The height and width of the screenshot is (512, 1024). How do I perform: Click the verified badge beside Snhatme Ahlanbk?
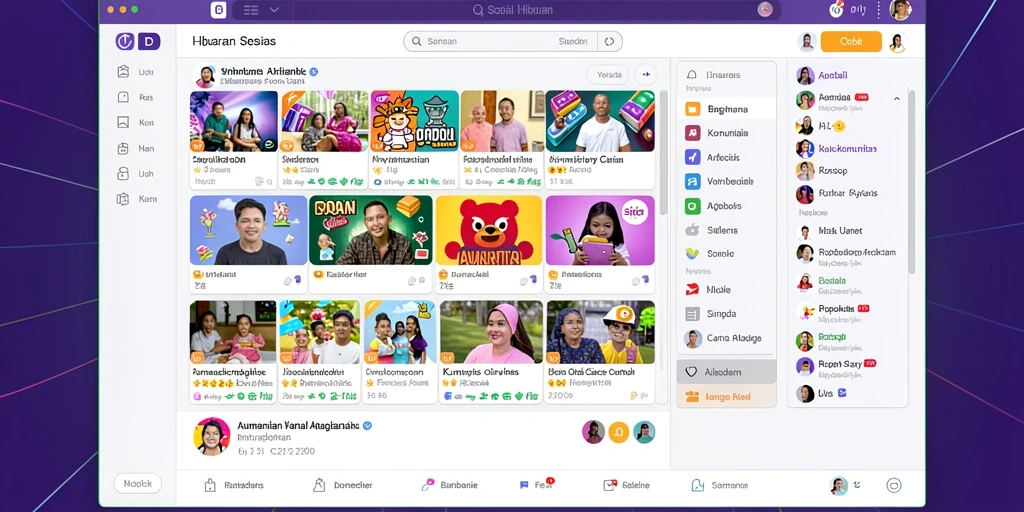[x=313, y=72]
